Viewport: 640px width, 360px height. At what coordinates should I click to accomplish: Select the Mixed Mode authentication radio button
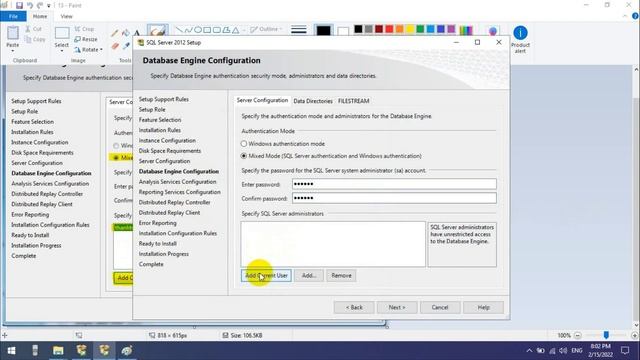pyautogui.click(x=244, y=156)
